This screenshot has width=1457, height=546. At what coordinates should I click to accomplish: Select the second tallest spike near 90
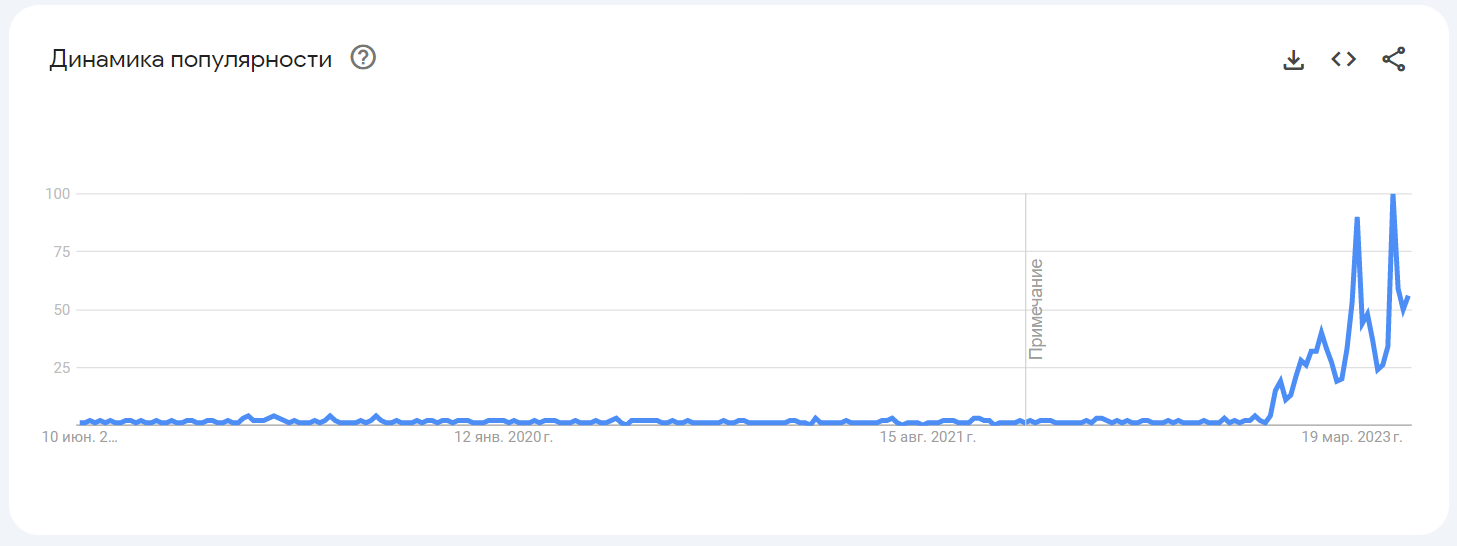click(x=1357, y=218)
